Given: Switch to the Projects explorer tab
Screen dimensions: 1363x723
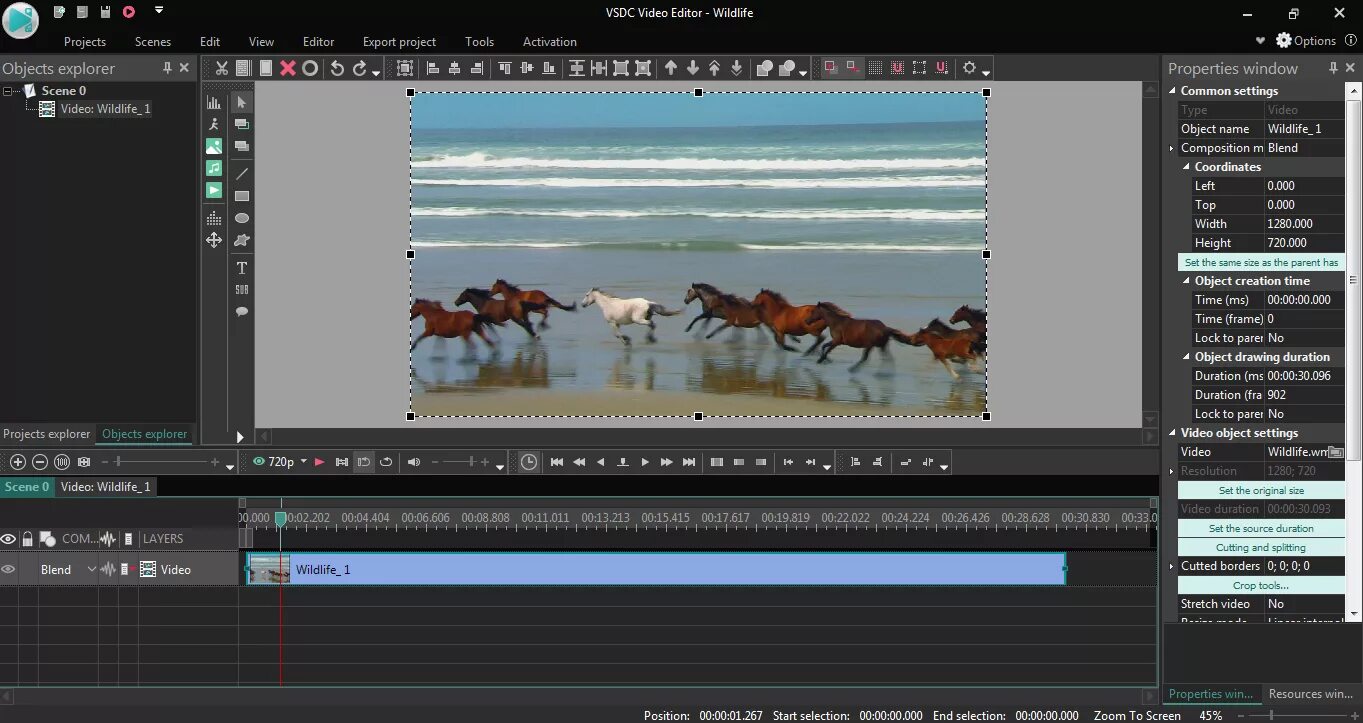Looking at the screenshot, I should pos(47,434).
